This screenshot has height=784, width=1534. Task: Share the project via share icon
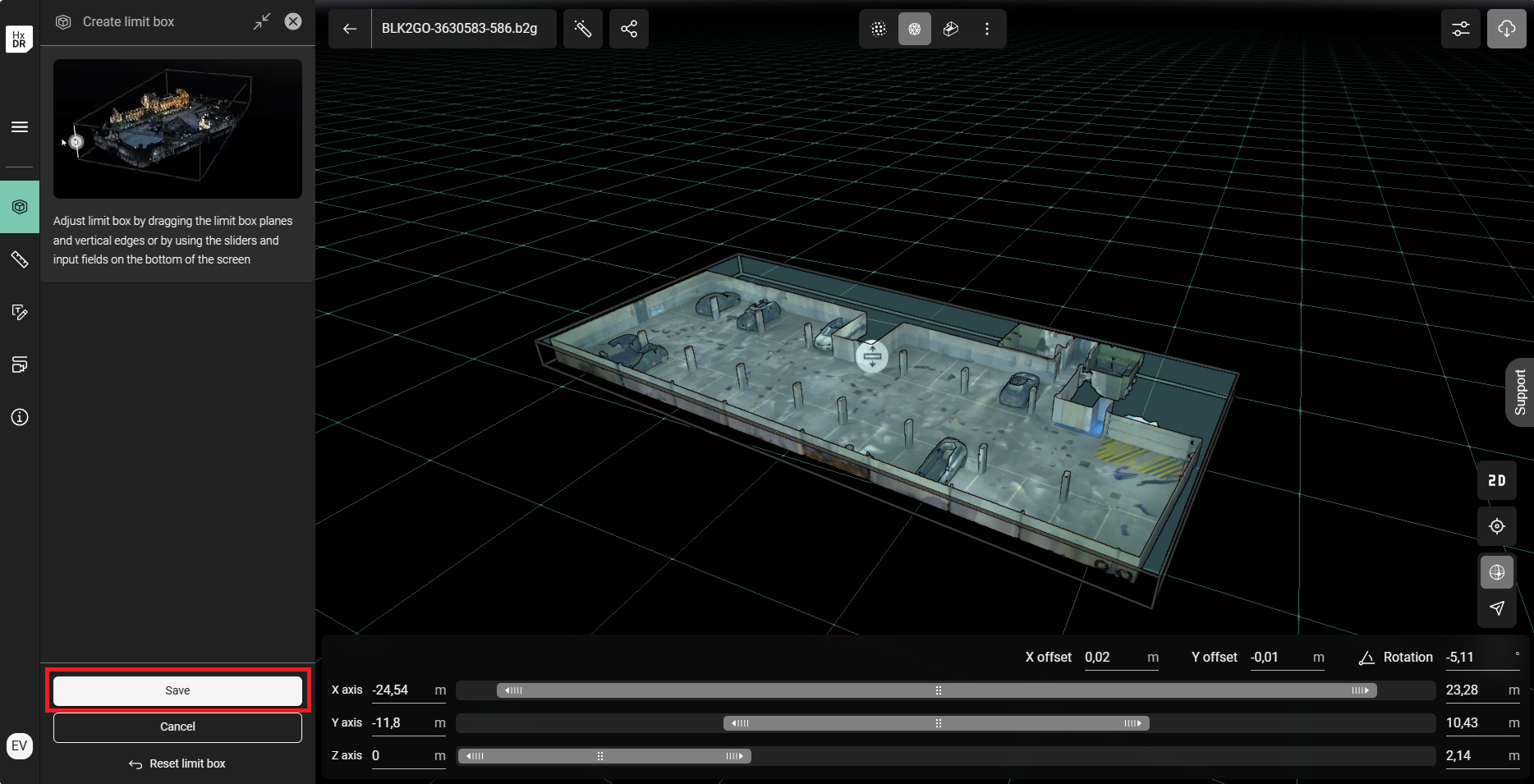(629, 29)
